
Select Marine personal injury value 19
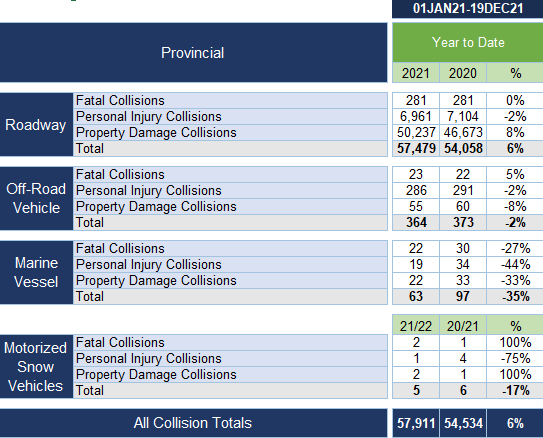(416, 265)
